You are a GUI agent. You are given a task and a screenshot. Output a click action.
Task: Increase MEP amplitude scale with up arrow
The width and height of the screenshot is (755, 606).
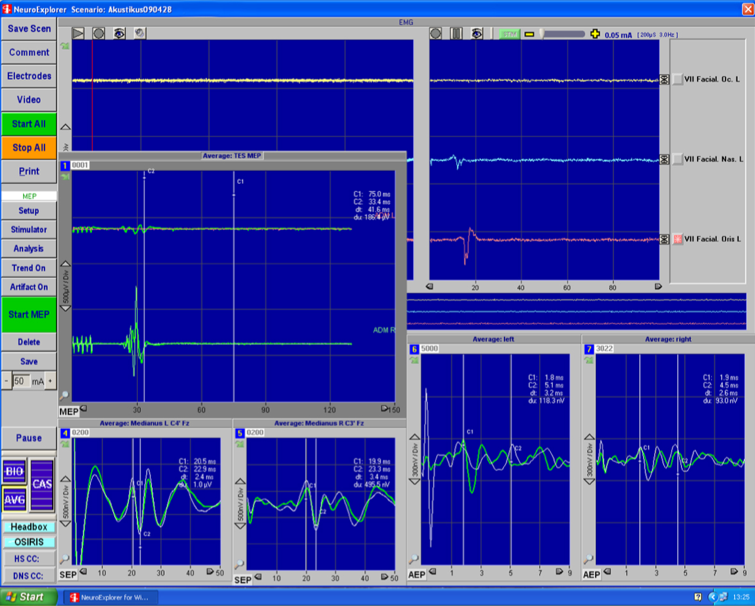click(65, 264)
